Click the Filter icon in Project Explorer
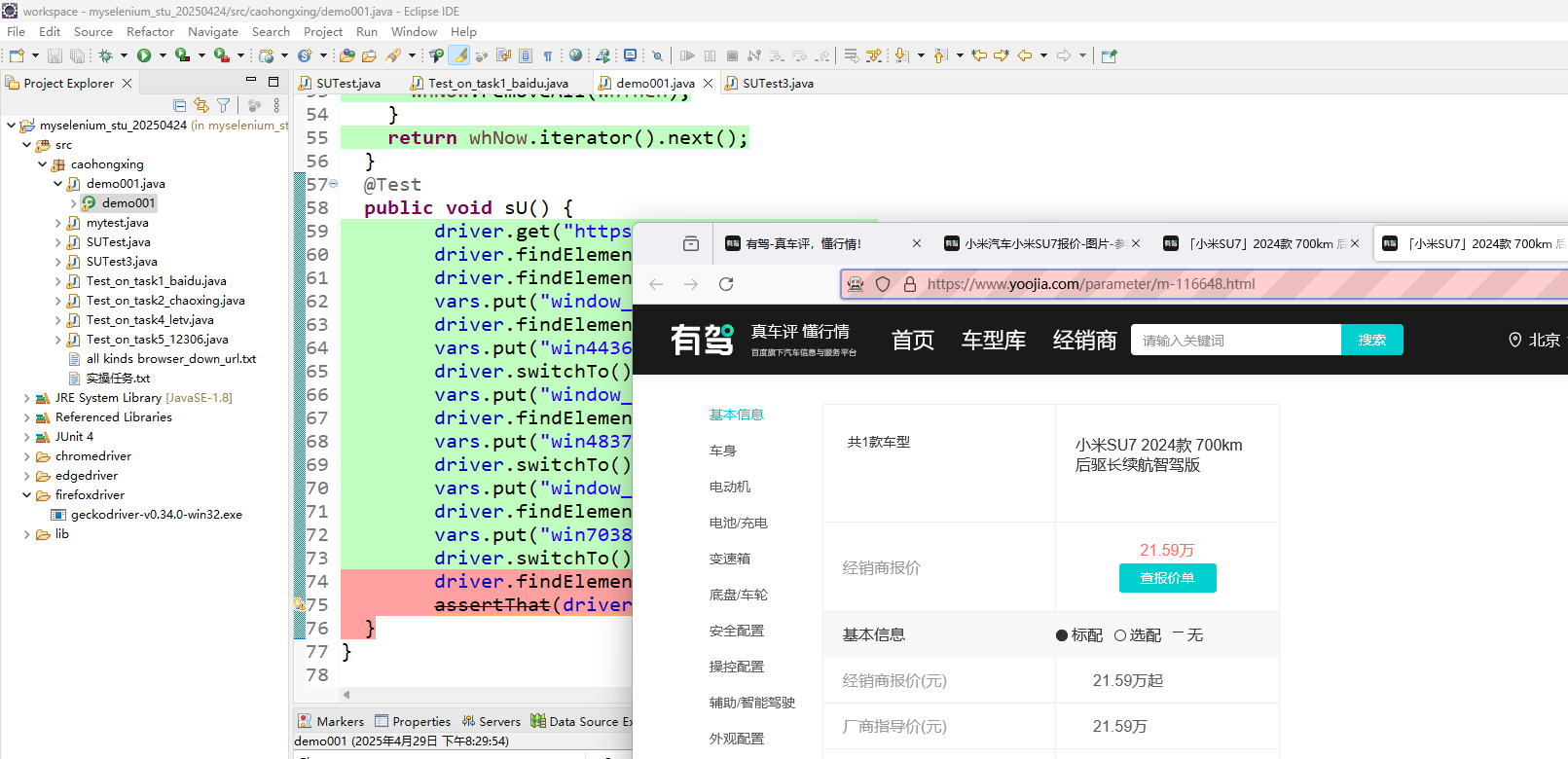The image size is (1568, 759). click(224, 105)
